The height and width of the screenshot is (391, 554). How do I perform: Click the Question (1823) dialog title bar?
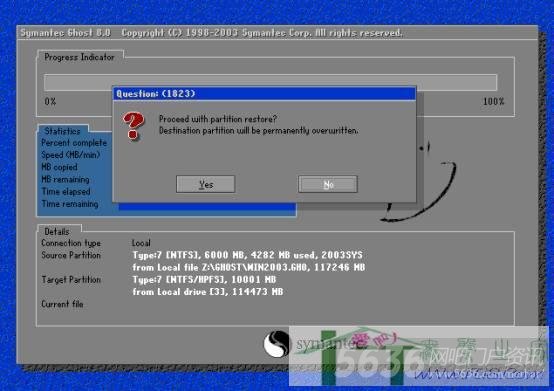pyautogui.click(x=264, y=94)
